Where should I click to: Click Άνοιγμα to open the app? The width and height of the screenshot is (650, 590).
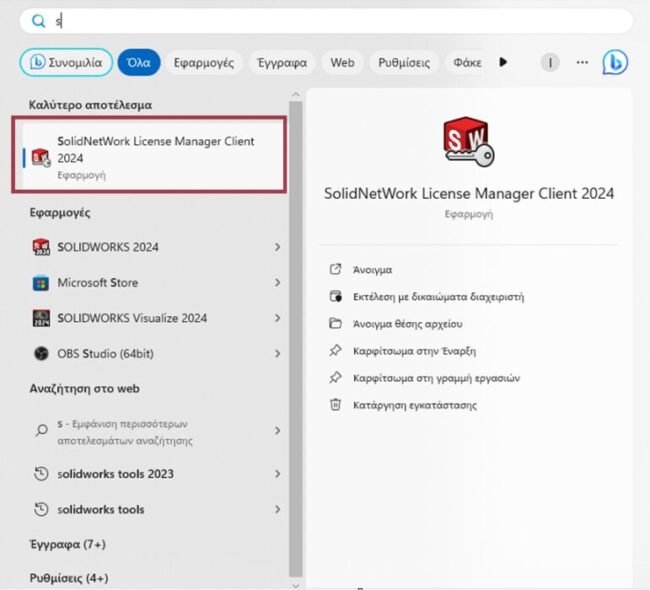pos(372,270)
